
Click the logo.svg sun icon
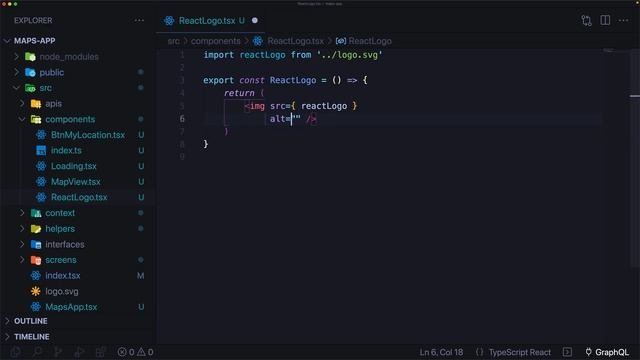coord(36,291)
